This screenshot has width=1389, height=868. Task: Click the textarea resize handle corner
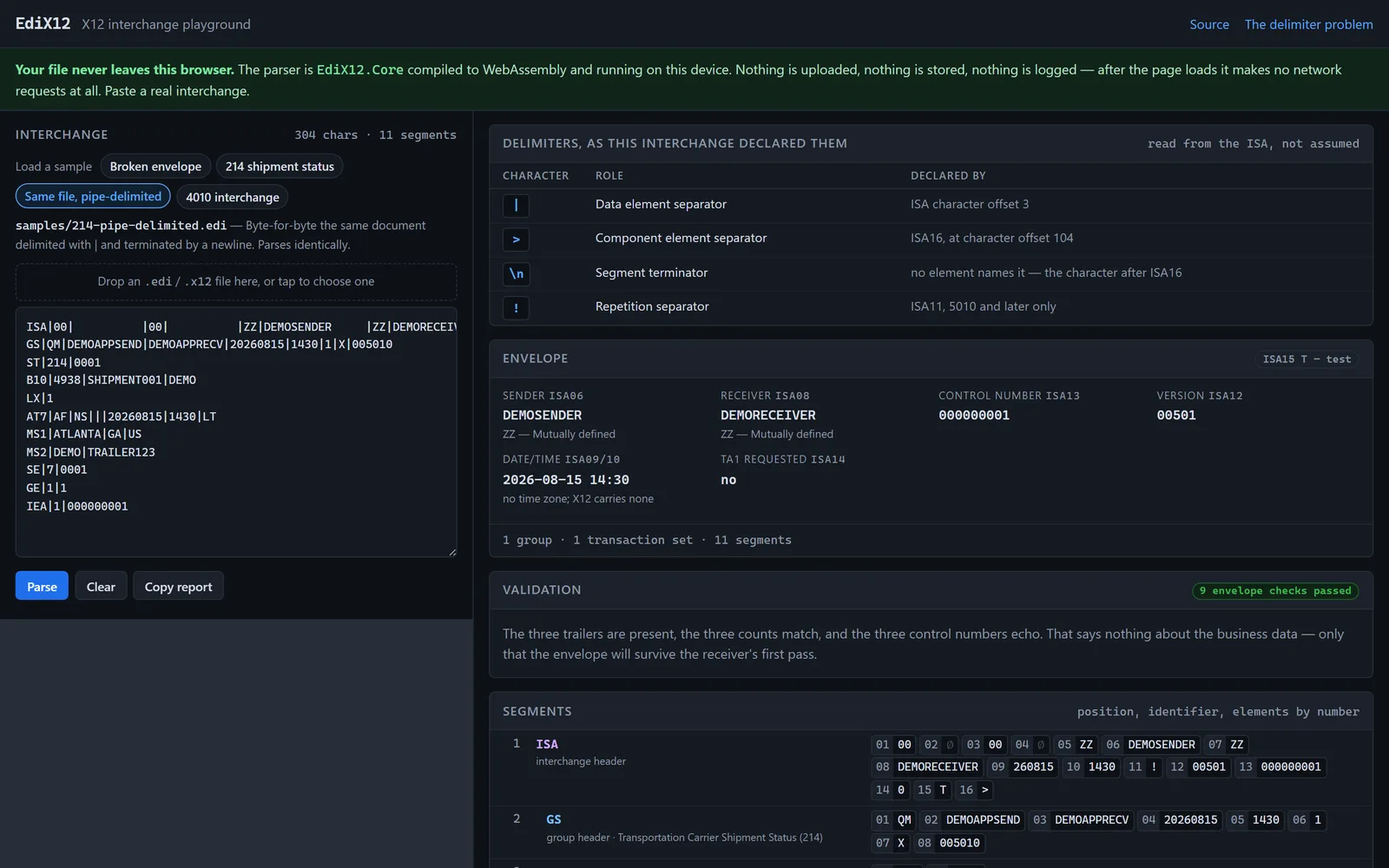[452, 552]
